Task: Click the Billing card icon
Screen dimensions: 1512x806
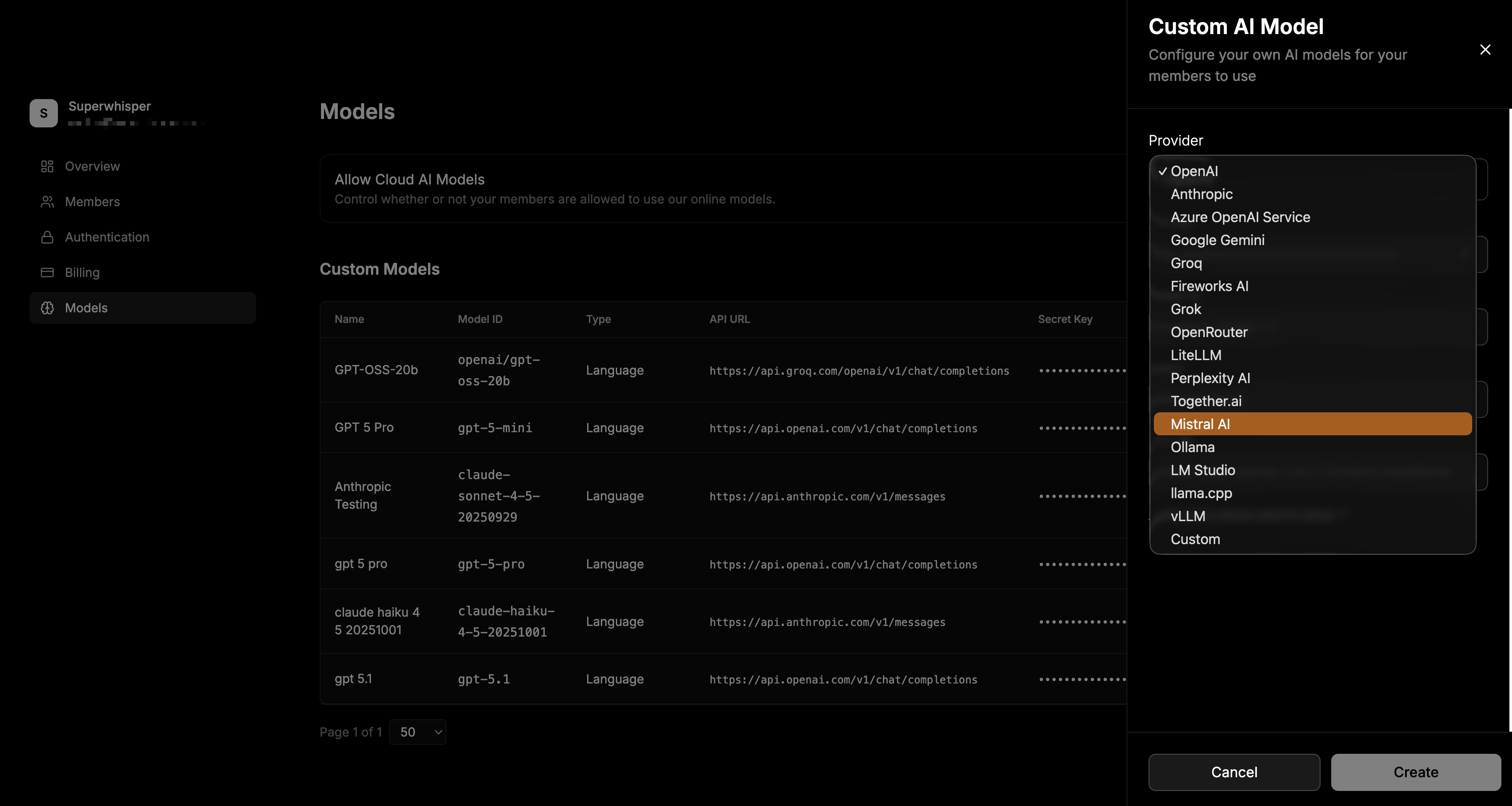Action: 47,273
